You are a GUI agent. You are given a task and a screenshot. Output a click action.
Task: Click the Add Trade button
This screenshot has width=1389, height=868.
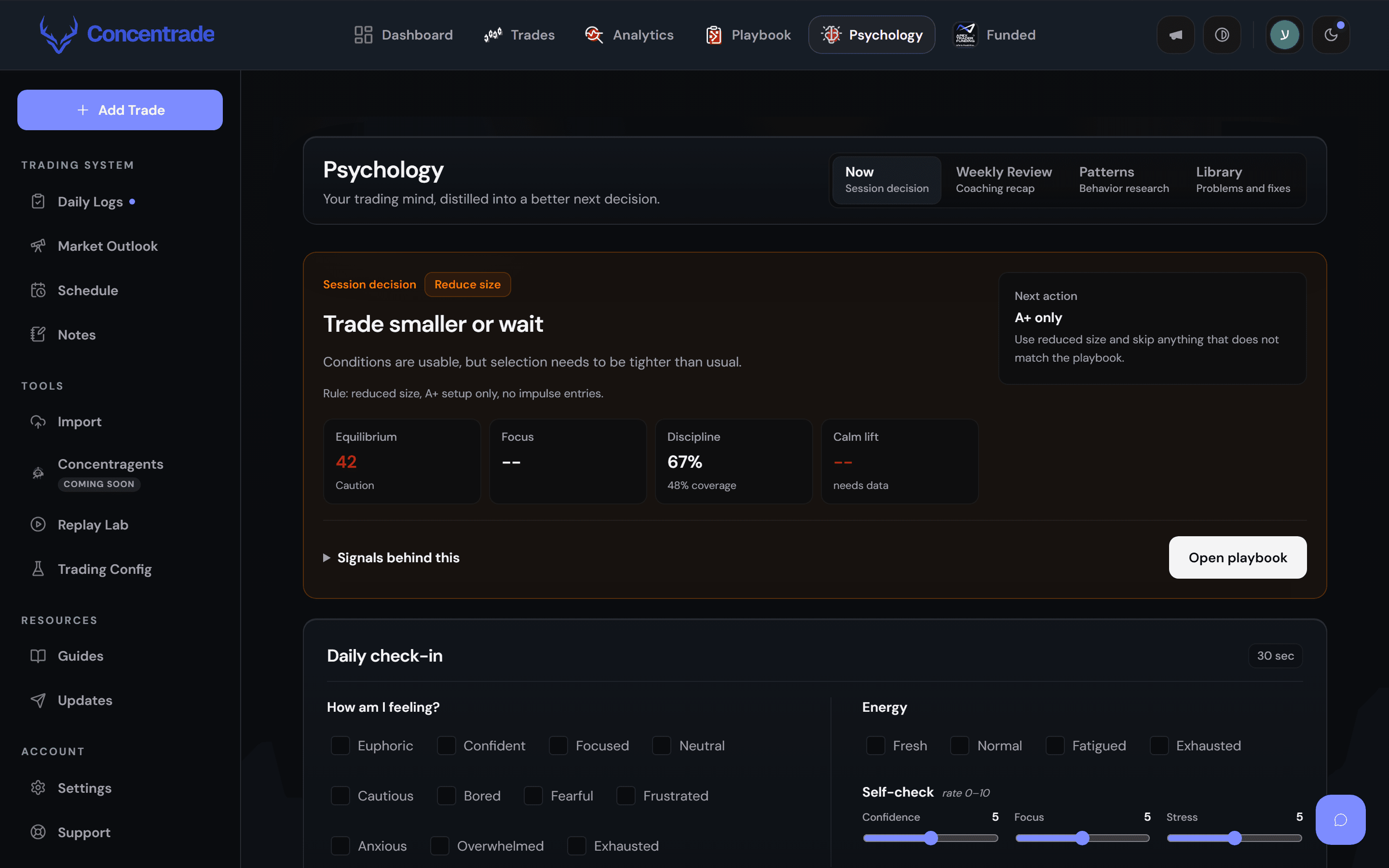(120, 109)
